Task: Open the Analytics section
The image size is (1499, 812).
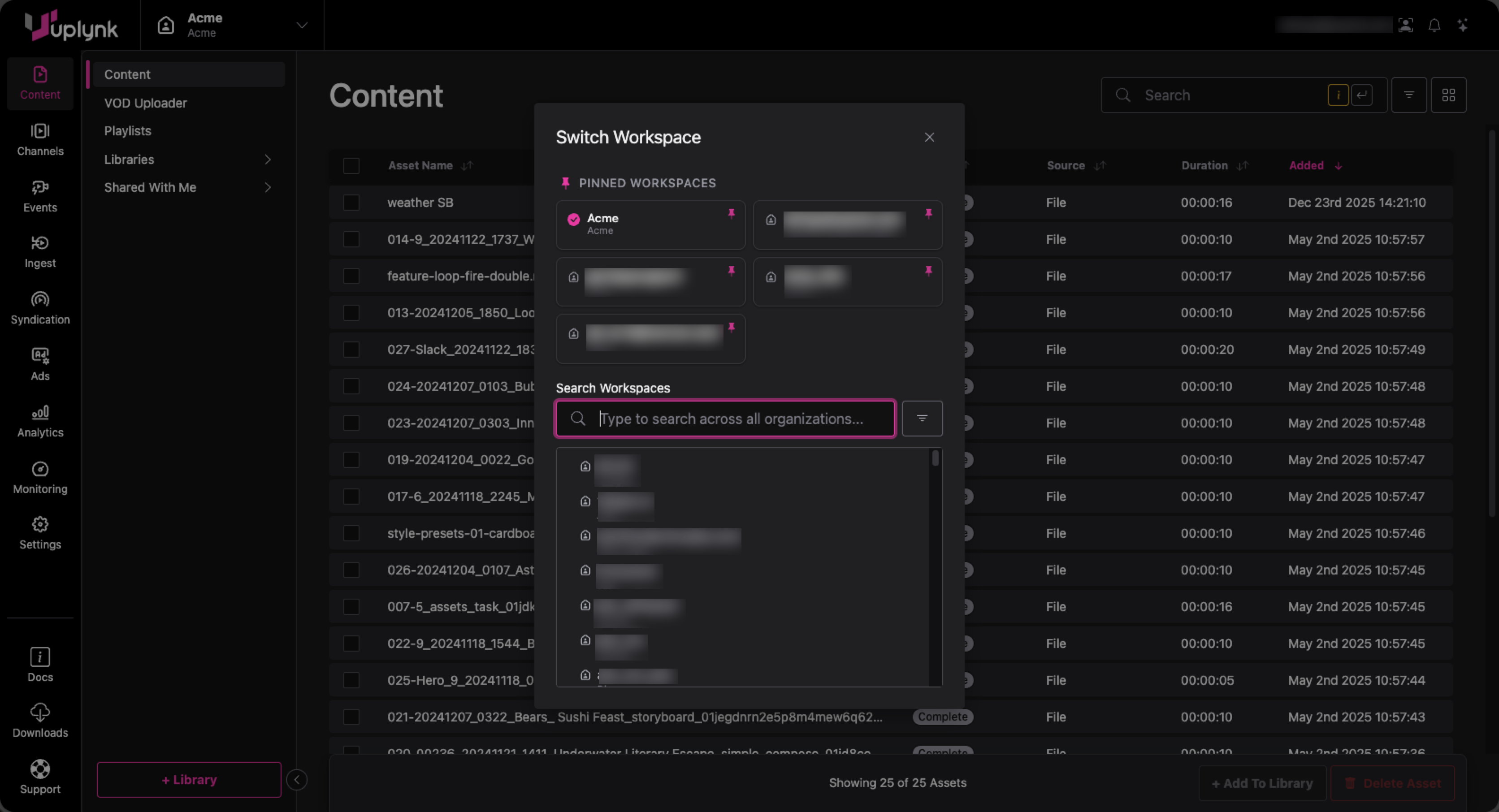Action: (39, 421)
